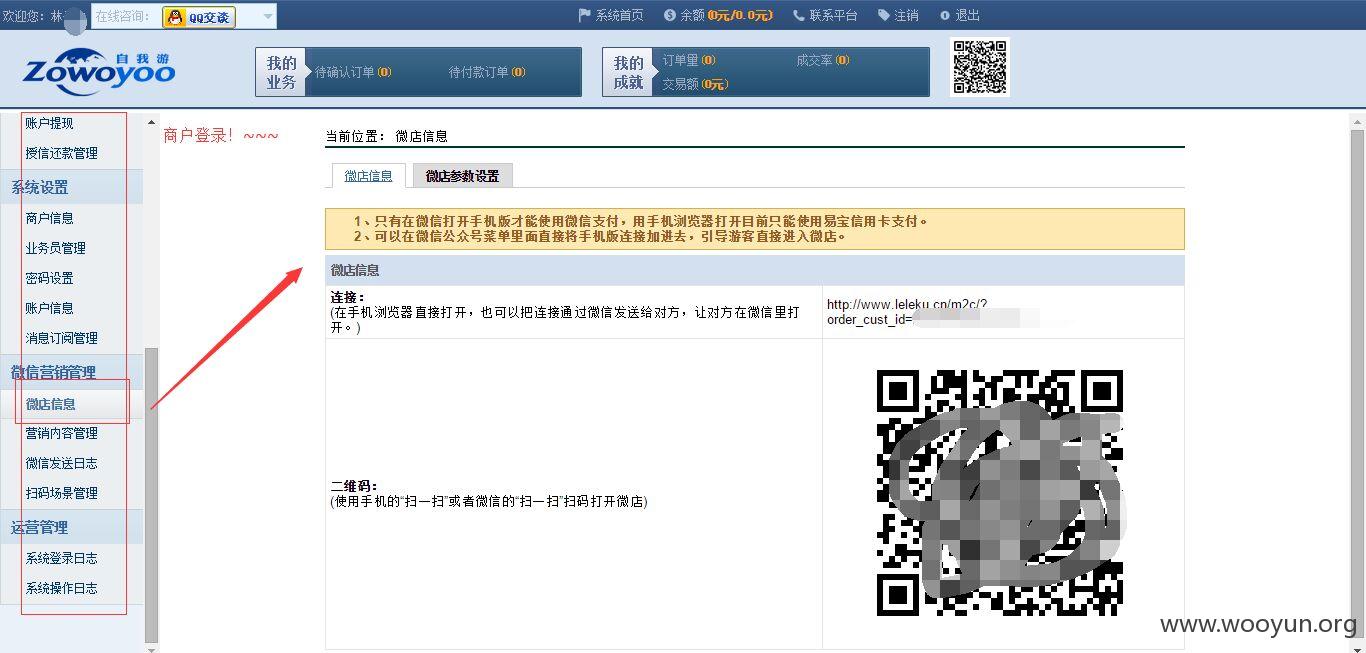Open 系统登录日志 in sidebar

62,558
